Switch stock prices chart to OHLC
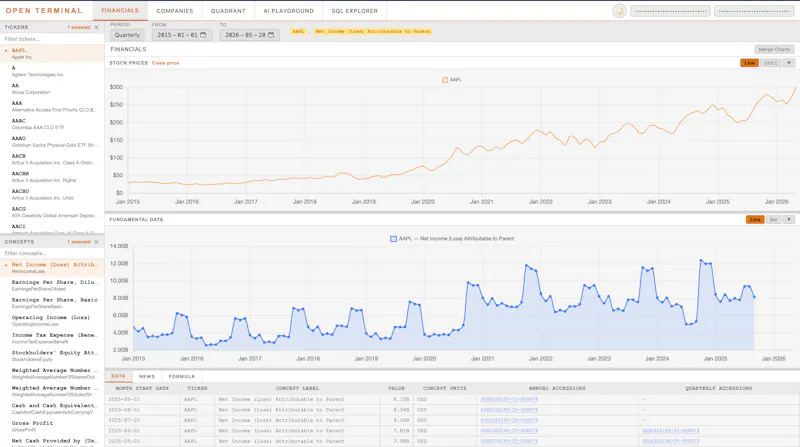 pyautogui.click(x=770, y=63)
